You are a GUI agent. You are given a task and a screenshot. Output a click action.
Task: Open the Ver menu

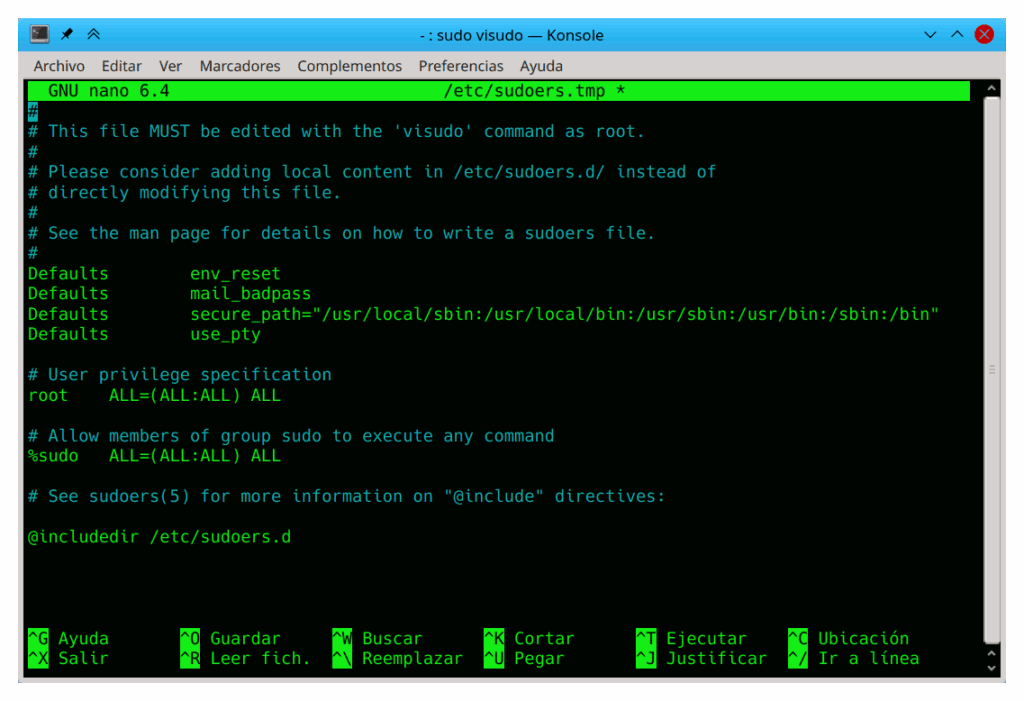170,66
